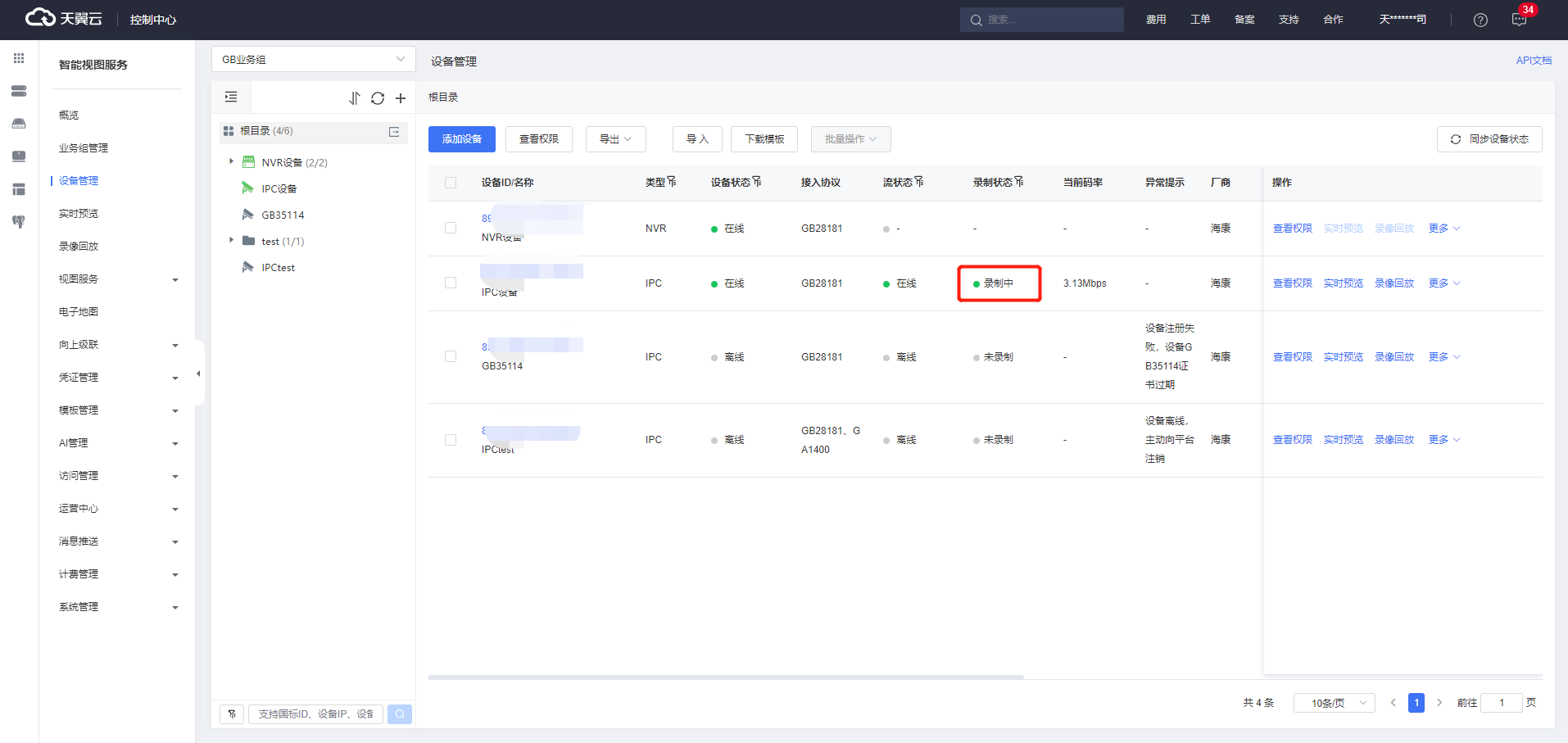The width and height of the screenshot is (1568, 743).
Task: Click the shield icon in left rail
Action: pyautogui.click(x=19, y=222)
